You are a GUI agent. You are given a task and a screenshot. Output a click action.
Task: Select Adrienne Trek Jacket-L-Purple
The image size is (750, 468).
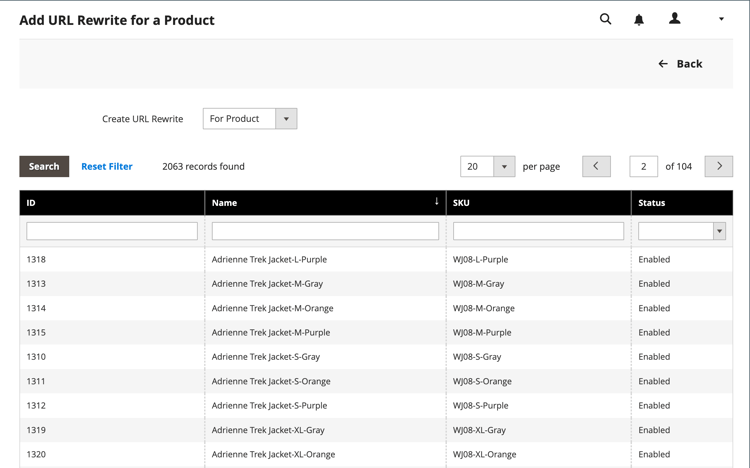269,259
